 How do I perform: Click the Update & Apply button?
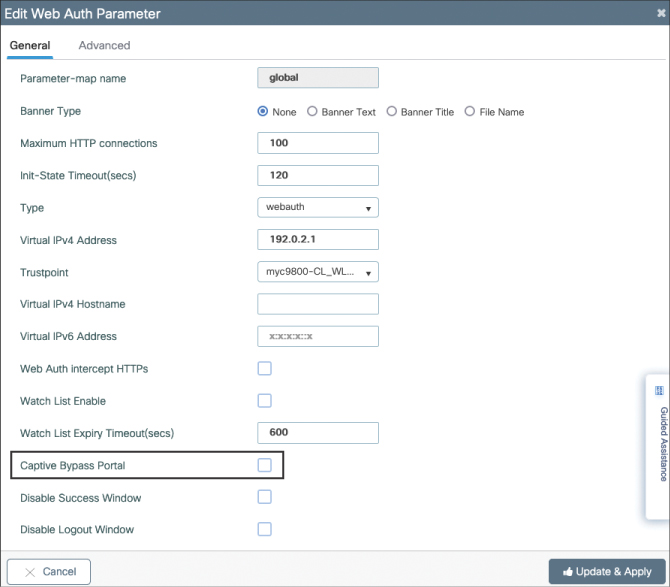point(606,571)
